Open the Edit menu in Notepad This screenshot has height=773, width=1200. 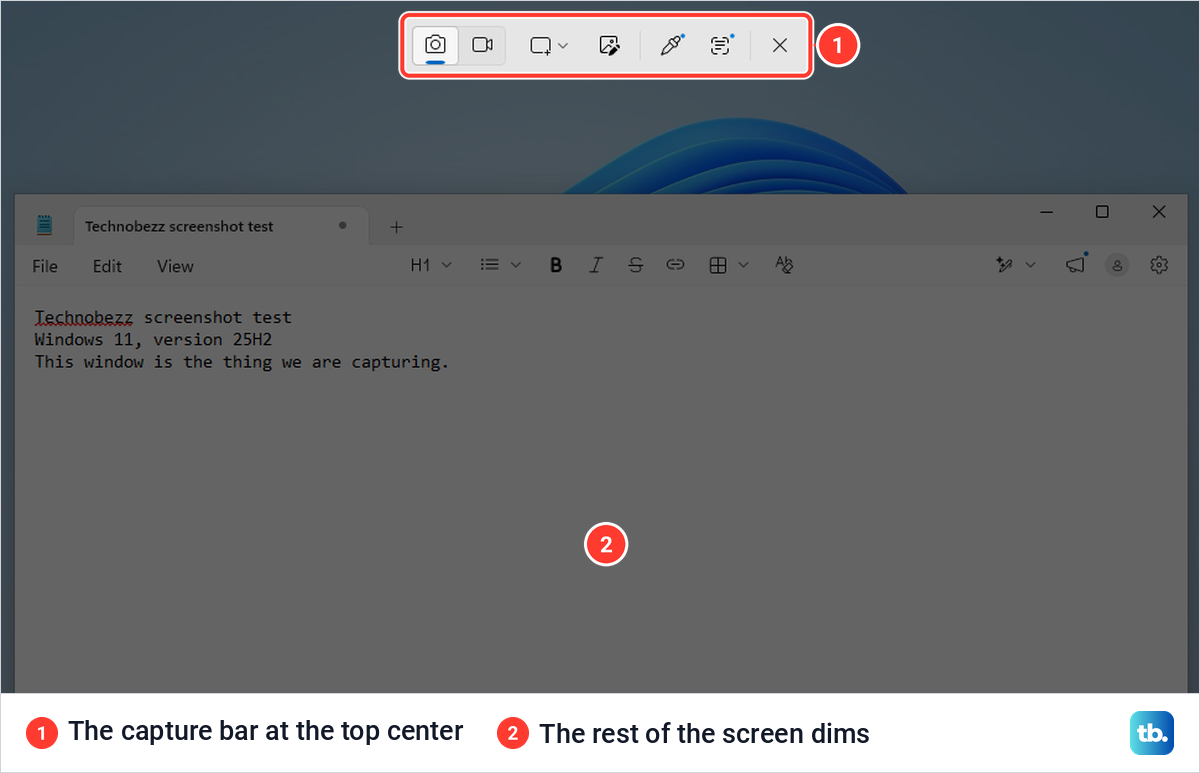point(107,266)
